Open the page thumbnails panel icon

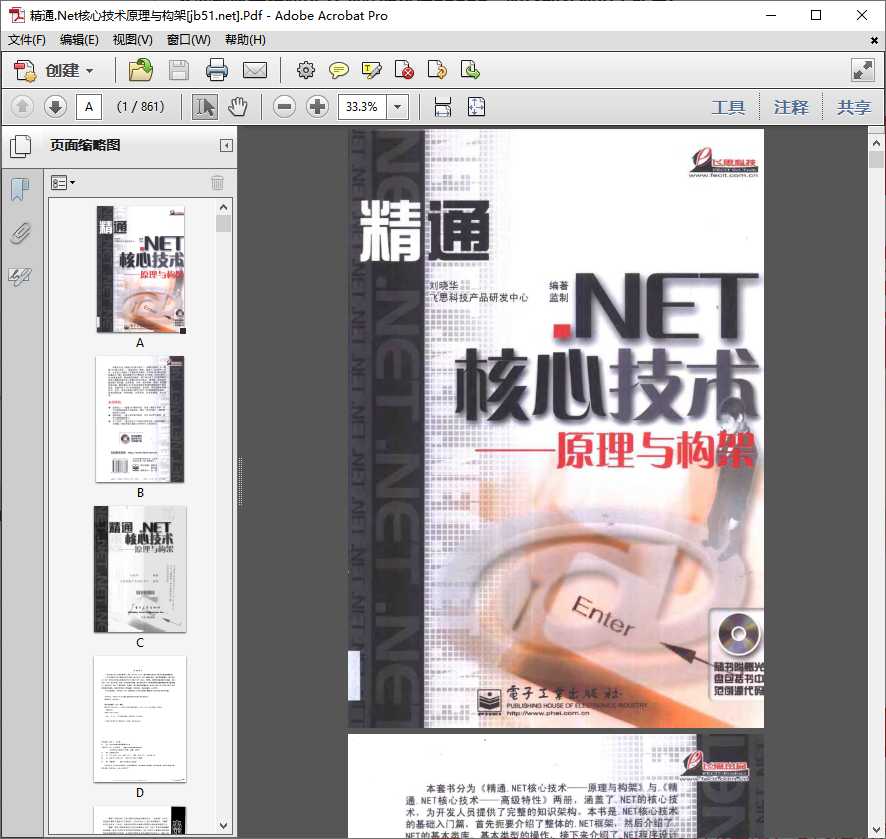[22, 145]
